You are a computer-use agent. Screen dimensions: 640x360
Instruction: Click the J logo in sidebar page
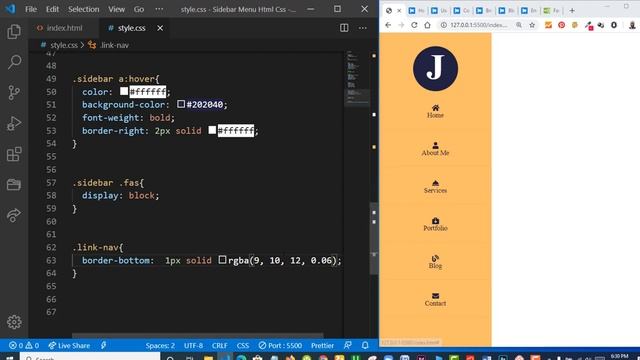point(435,68)
